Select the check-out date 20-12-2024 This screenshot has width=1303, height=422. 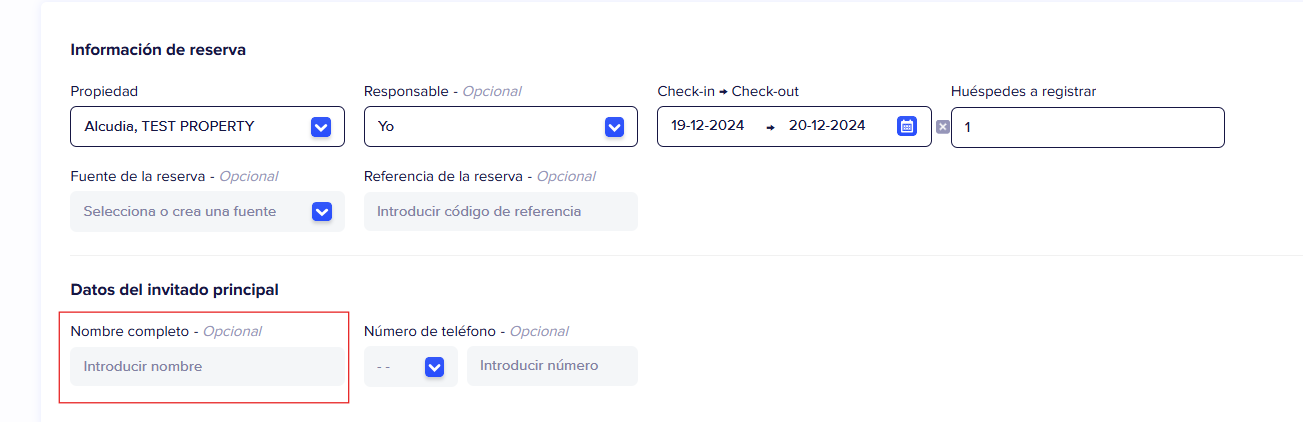pyautogui.click(x=826, y=126)
